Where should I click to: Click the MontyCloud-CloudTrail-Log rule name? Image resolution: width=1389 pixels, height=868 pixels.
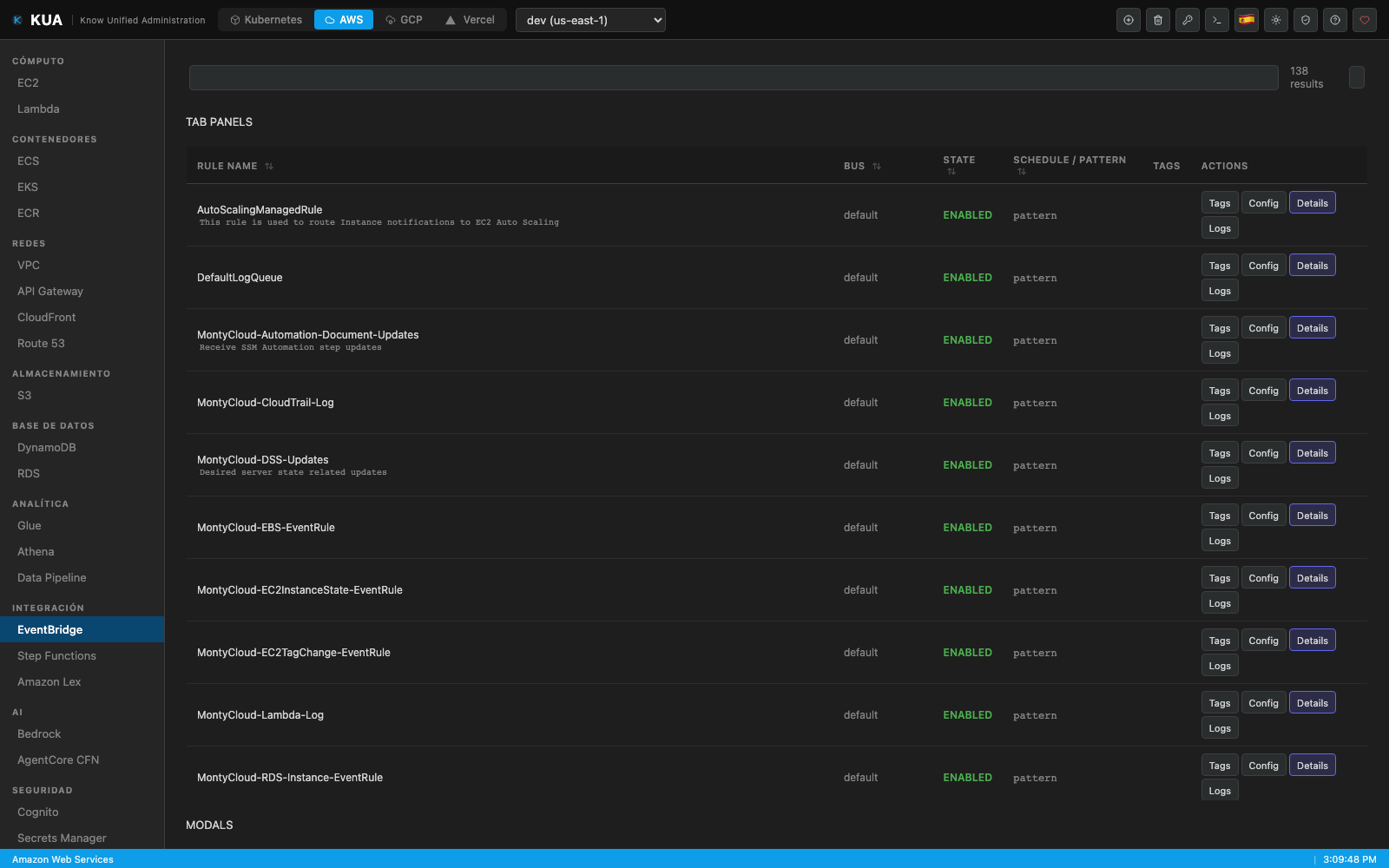point(266,403)
